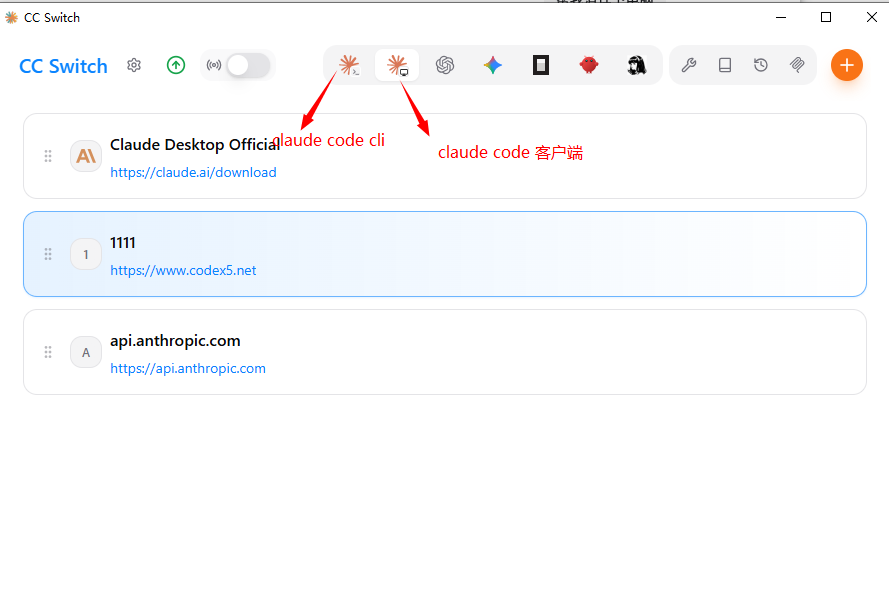Open the https://api.anthropic.com link
Image resolution: width=889 pixels, height=596 pixels.
pyautogui.click(x=188, y=369)
